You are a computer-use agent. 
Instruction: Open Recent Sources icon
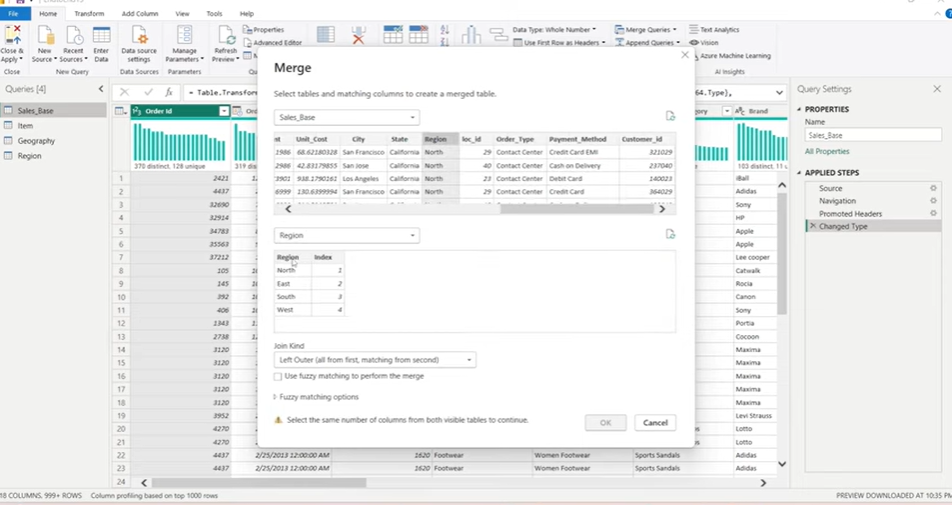coord(73,35)
